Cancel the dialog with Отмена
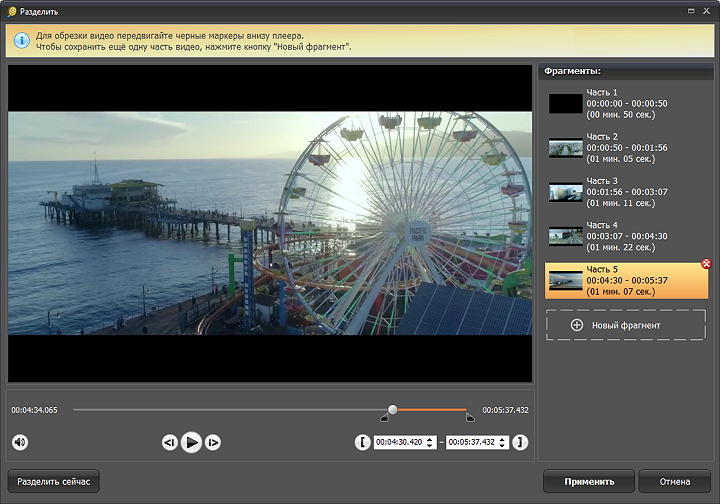 (x=674, y=482)
